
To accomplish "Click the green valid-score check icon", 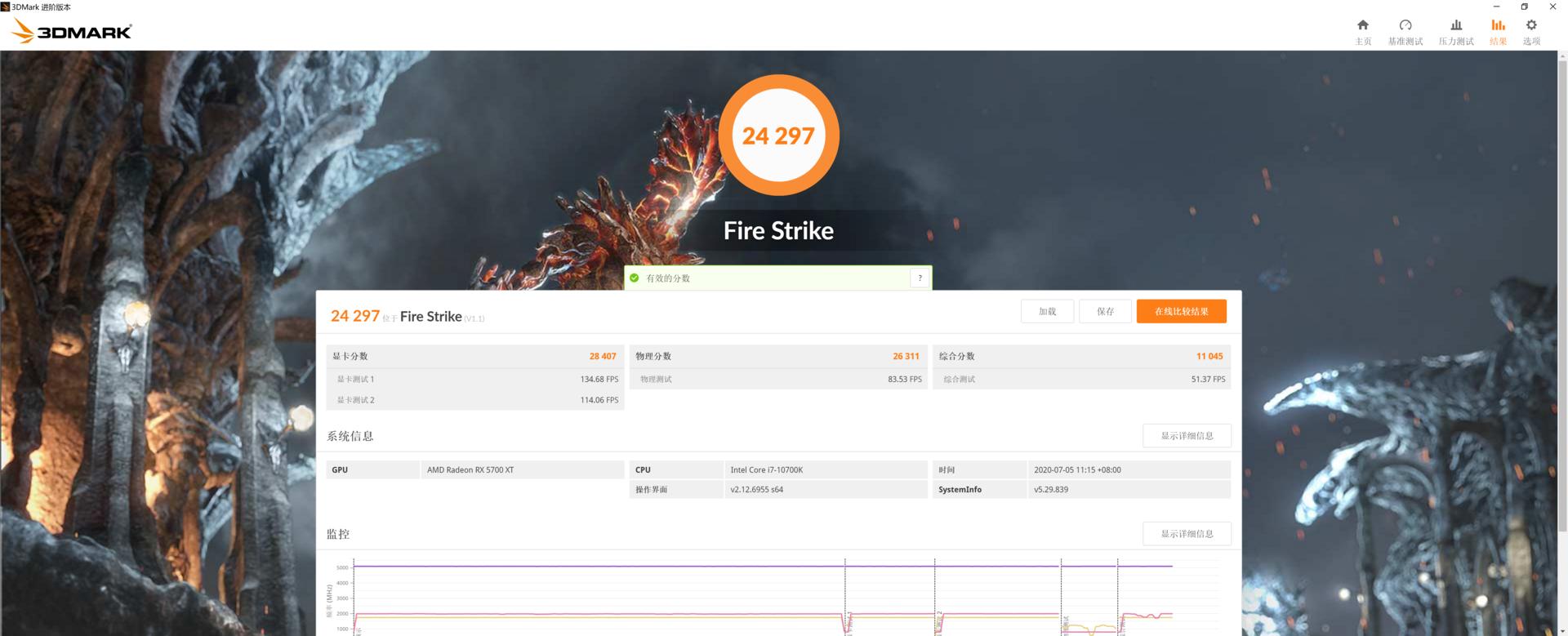I will [x=635, y=278].
